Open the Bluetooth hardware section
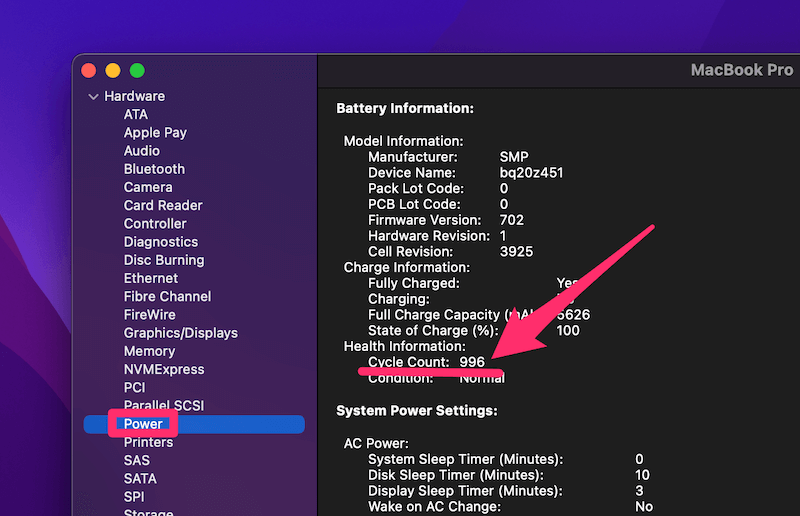Screen dimensions: 800x516 click(154, 169)
